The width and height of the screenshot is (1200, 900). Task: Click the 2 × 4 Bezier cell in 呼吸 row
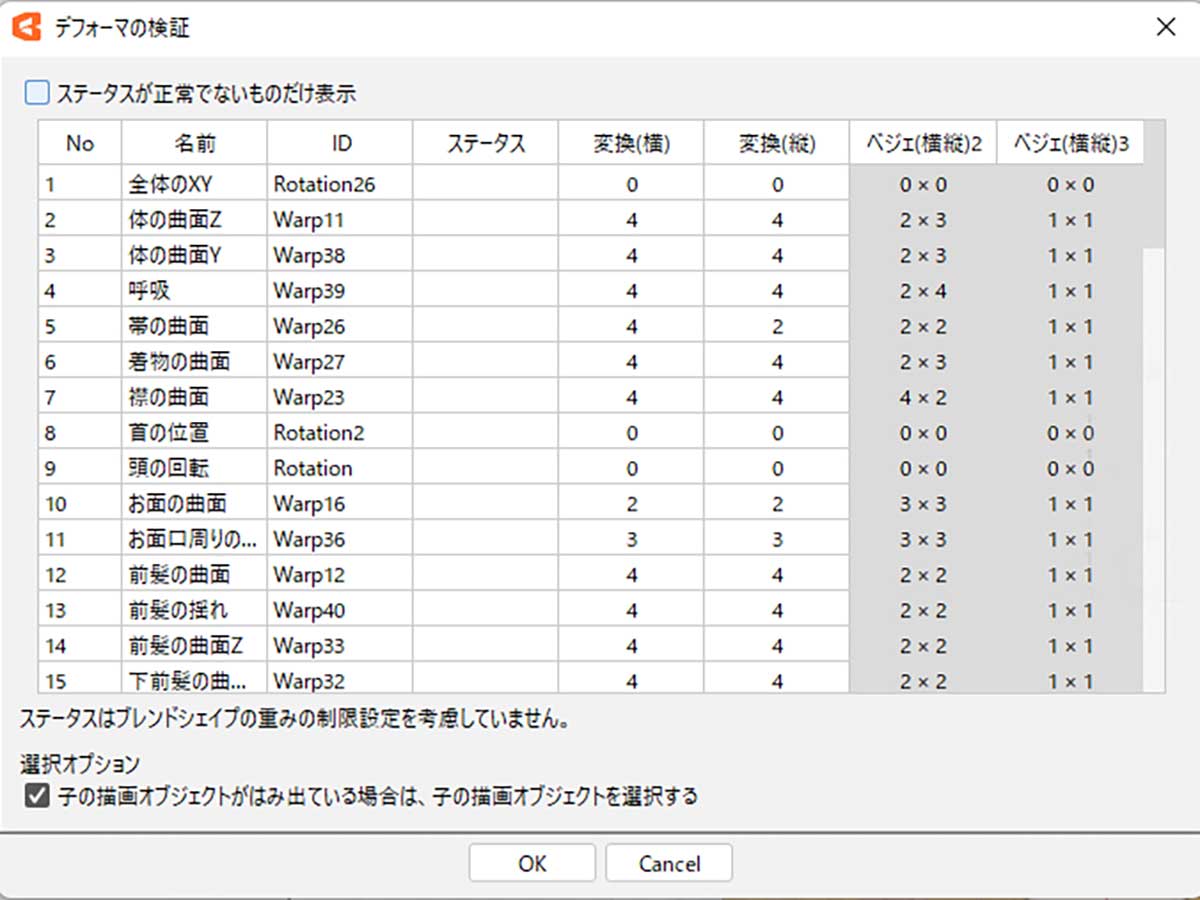[x=923, y=291]
